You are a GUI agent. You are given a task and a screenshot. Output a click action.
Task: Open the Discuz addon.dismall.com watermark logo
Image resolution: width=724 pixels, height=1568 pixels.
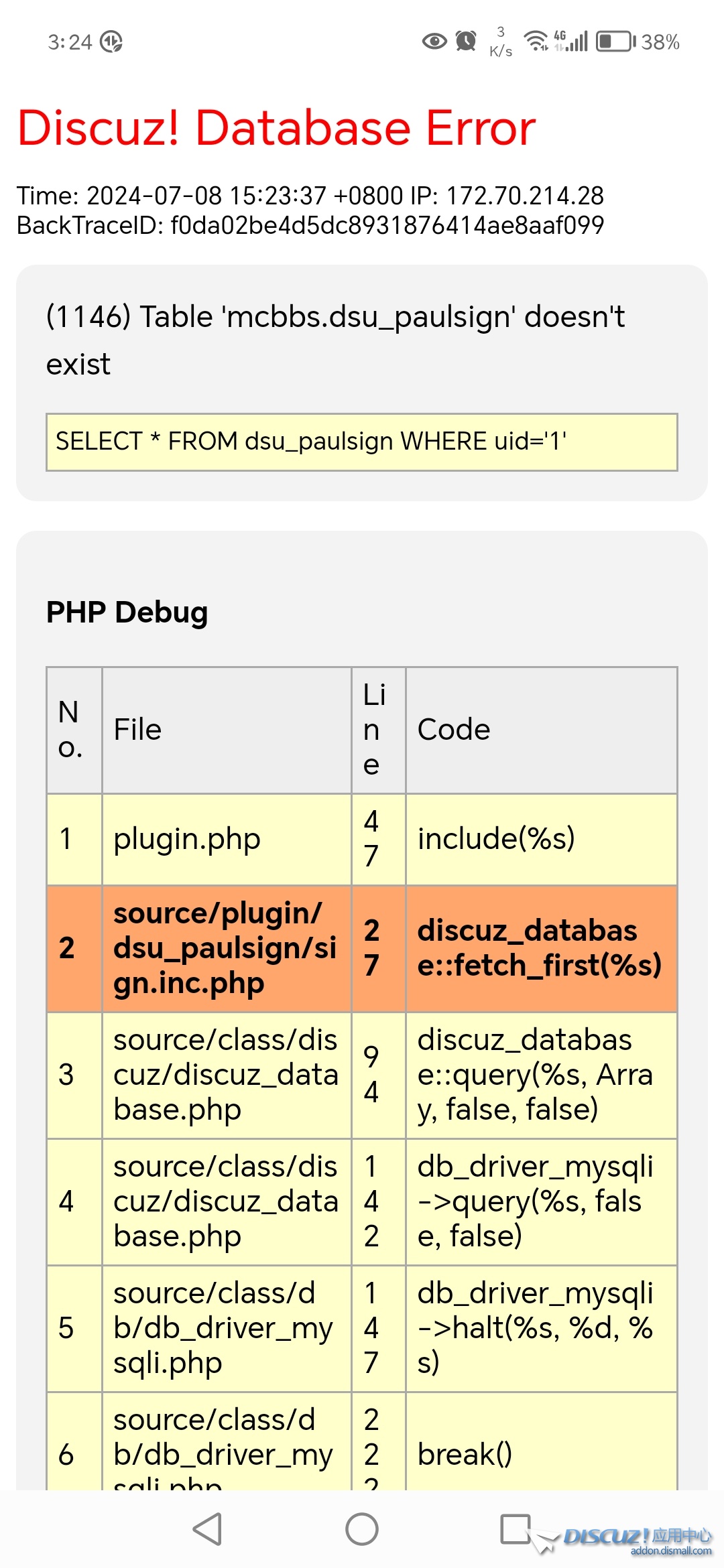(x=637, y=1540)
